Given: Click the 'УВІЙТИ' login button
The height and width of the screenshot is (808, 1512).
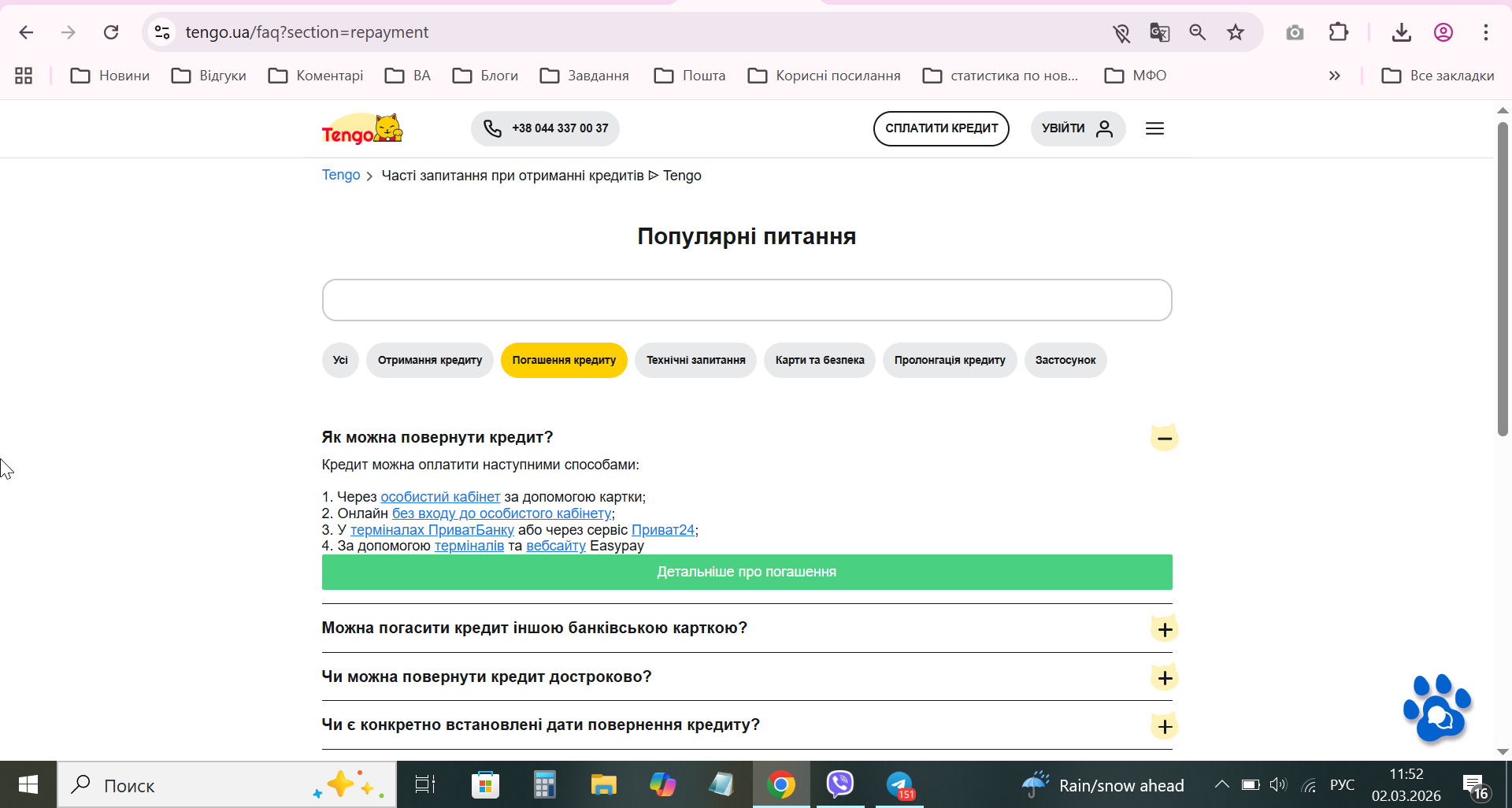Looking at the screenshot, I should [x=1078, y=128].
